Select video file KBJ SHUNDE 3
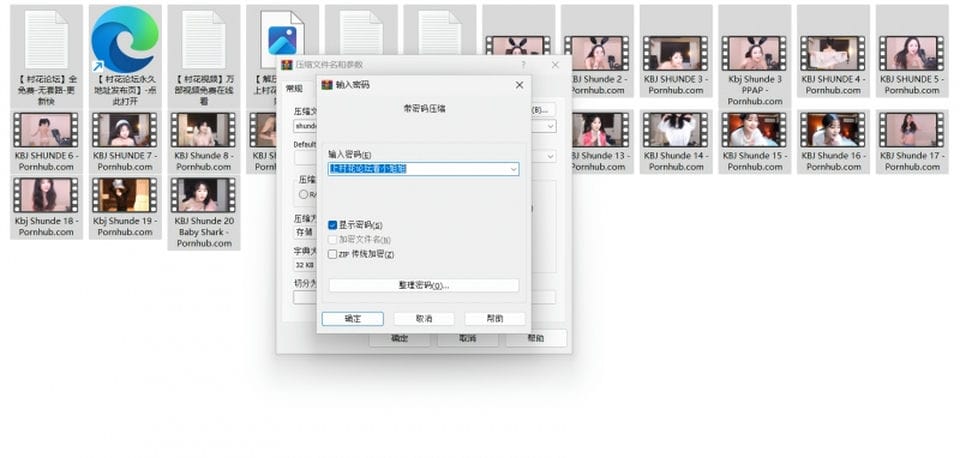The height and width of the screenshot is (458, 960). tap(676, 52)
